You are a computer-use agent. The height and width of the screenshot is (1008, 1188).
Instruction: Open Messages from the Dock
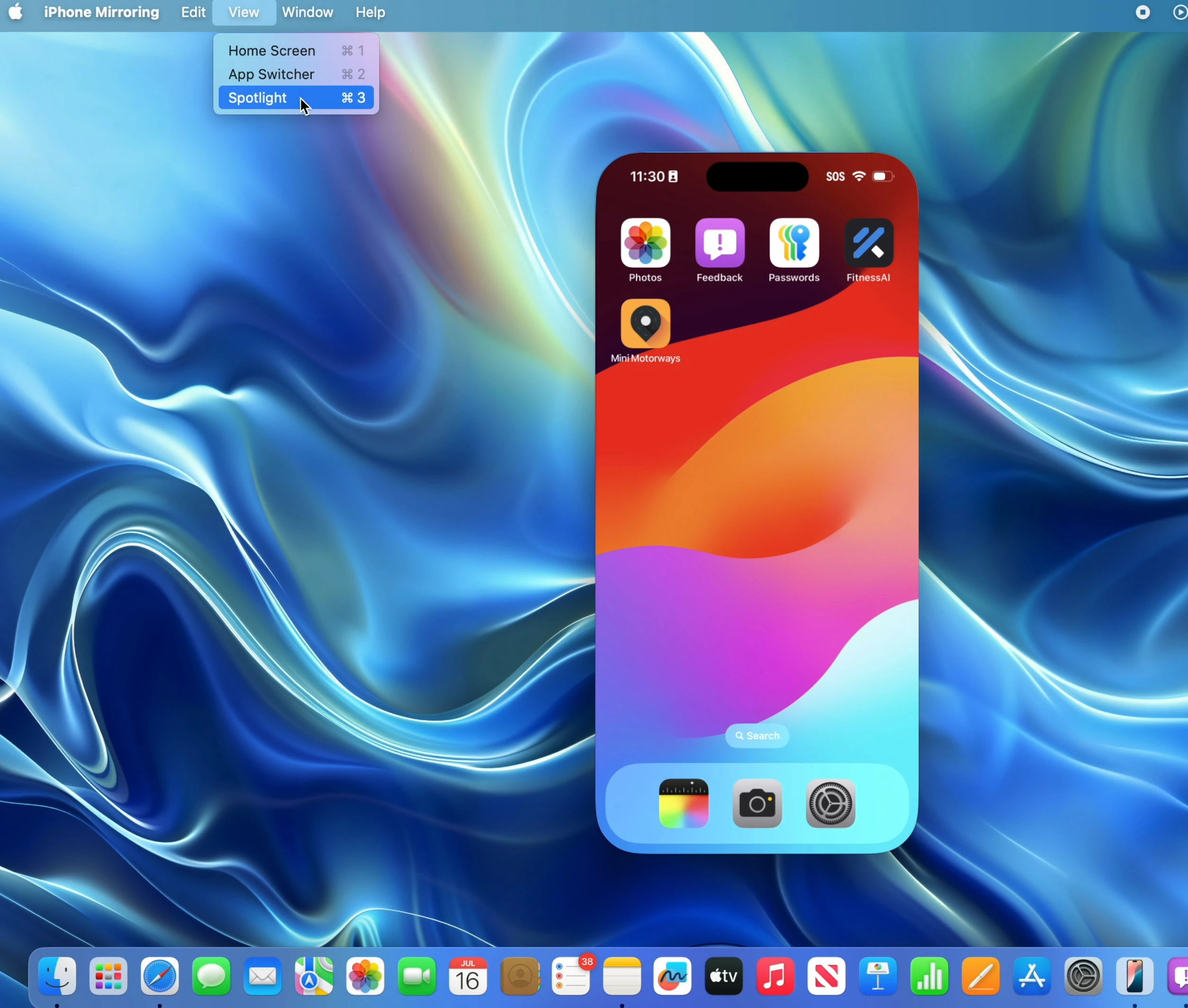click(x=211, y=976)
